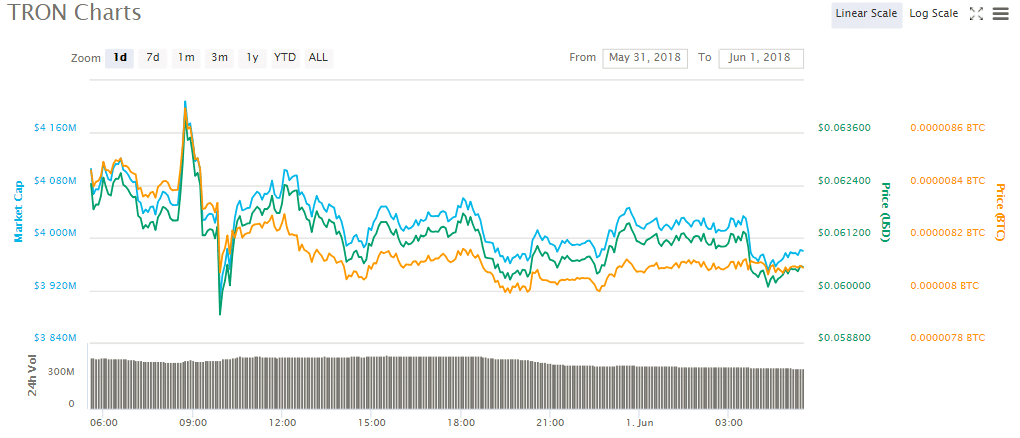Image resolution: width=1020 pixels, height=438 pixels.
Task: Click the 09:00 time axis label
Action: click(193, 422)
